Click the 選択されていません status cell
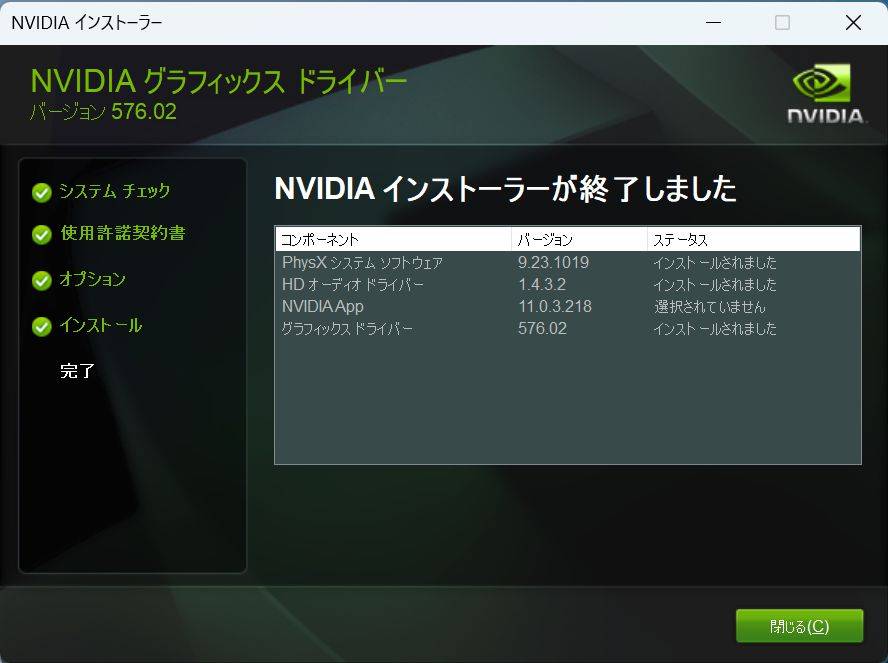The width and height of the screenshot is (888, 663). tap(710, 307)
